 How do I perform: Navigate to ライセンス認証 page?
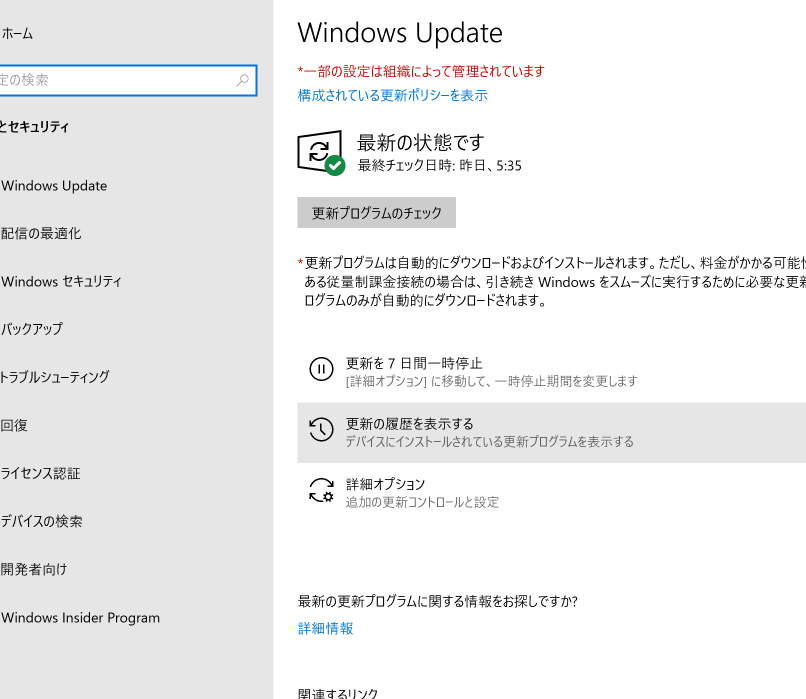coord(41,474)
